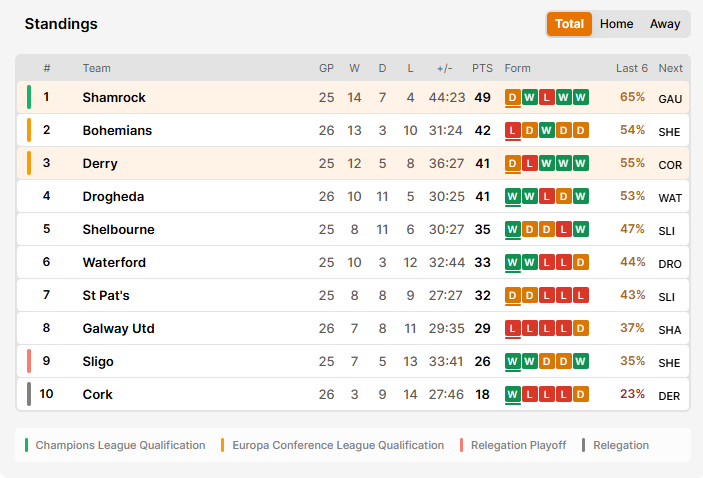Click Shamrock's first form badge D
Viewport: 703px width, 478px height.
pyautogui.click(x=513, y=97)
